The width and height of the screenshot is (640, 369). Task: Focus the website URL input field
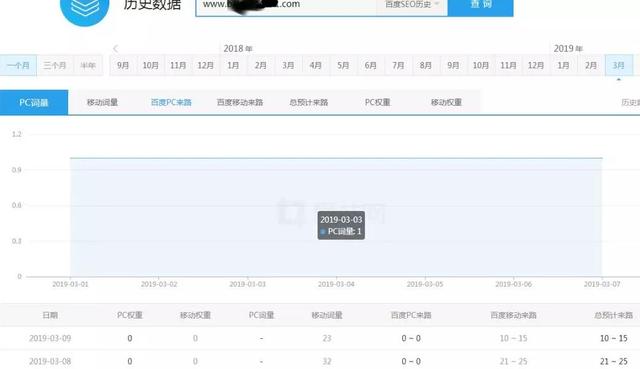286,6
